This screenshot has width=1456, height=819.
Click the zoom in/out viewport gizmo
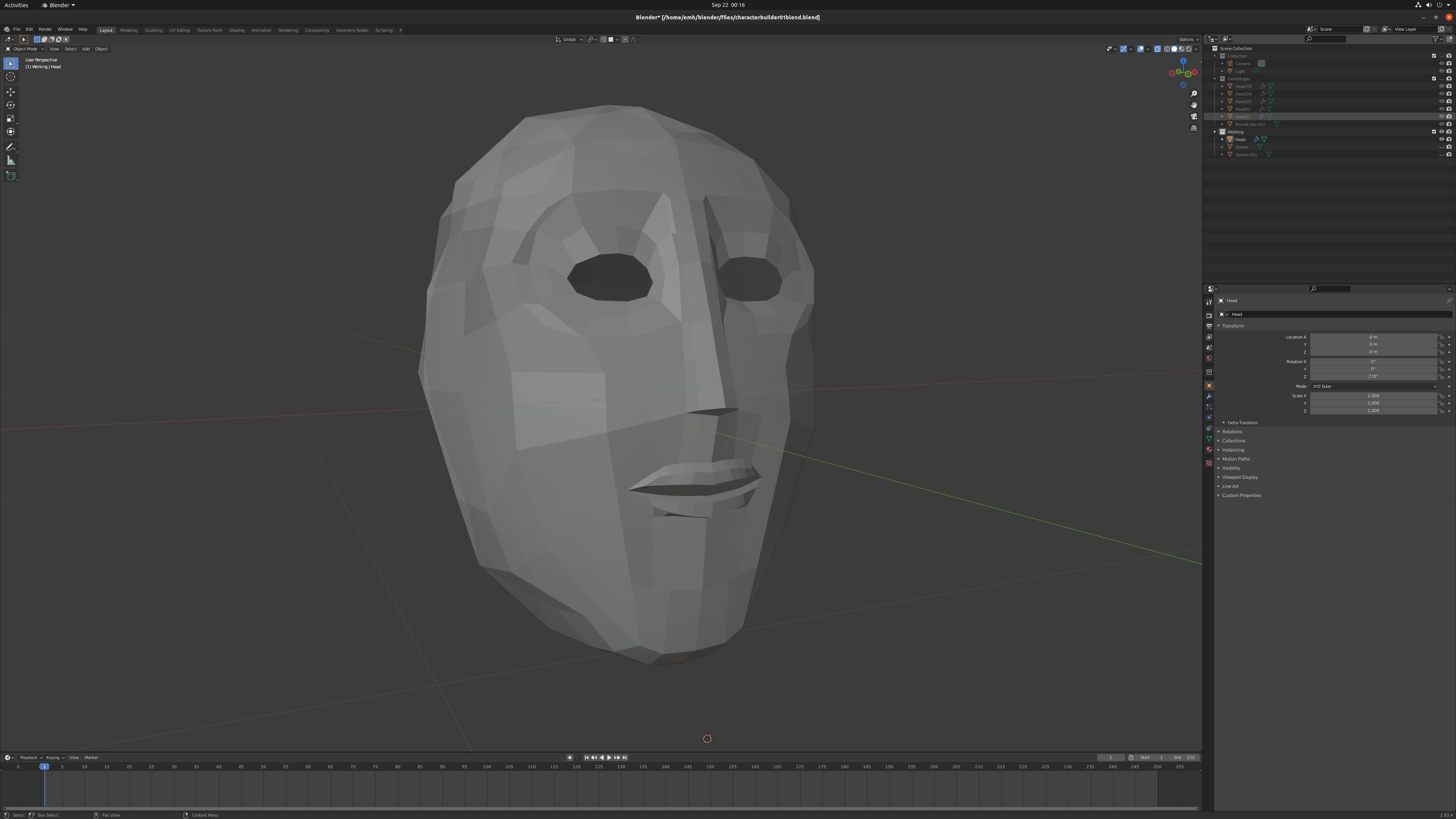tap(1194, 94)
